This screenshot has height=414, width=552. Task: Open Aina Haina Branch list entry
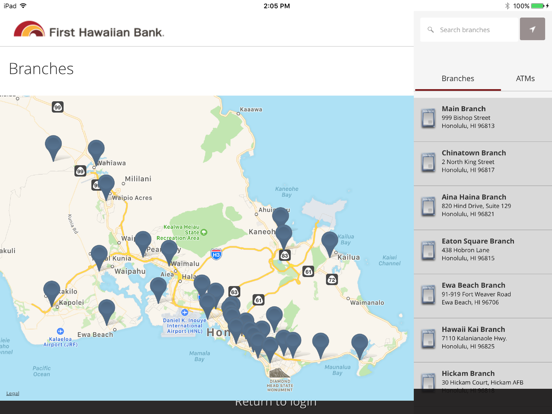coord(483,208)
